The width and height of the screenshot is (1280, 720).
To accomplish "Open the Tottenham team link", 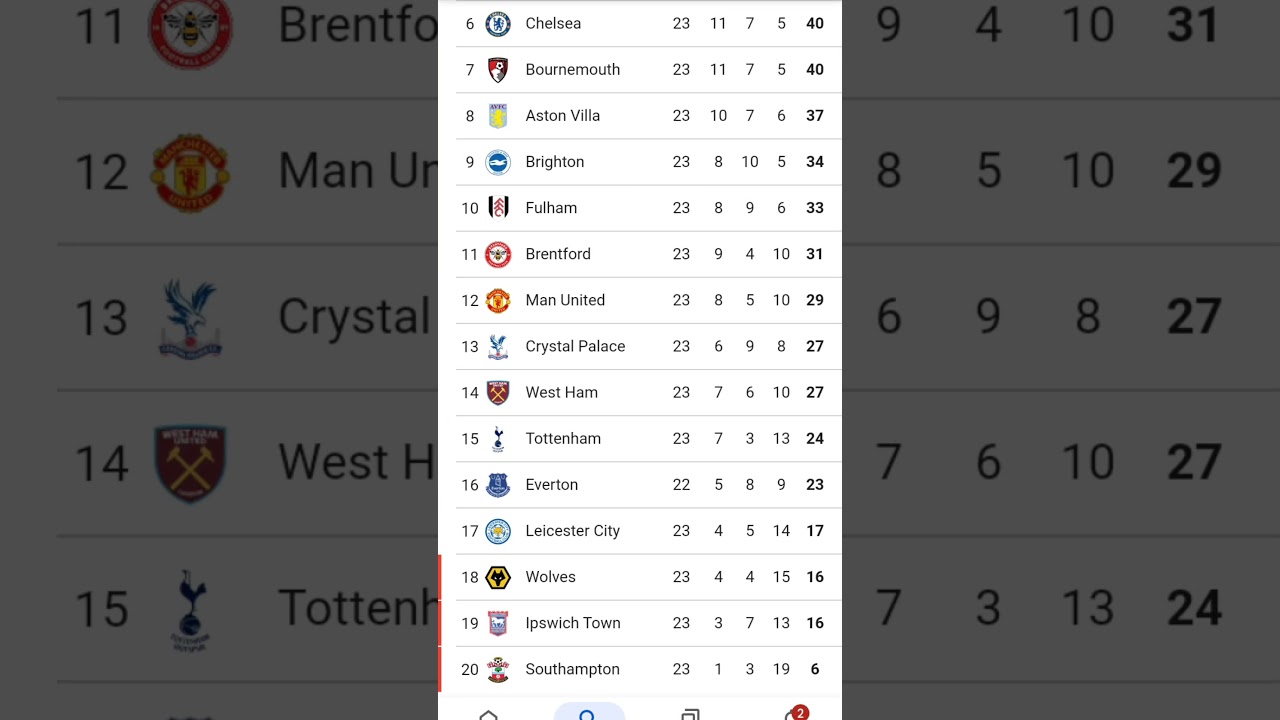I will [563, 438].
